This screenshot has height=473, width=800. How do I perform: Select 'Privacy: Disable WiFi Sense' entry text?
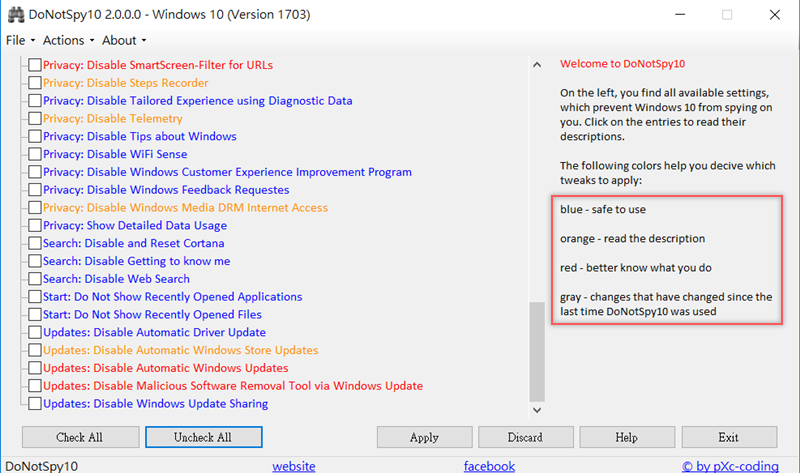pos(115,154)
